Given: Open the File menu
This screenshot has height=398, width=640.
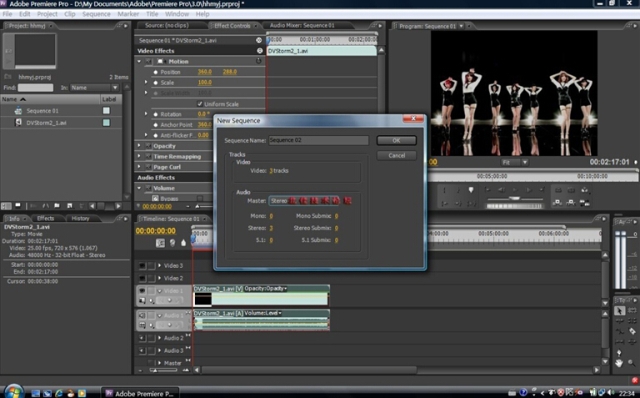Looking at the screenshot, I should (7, 14).
